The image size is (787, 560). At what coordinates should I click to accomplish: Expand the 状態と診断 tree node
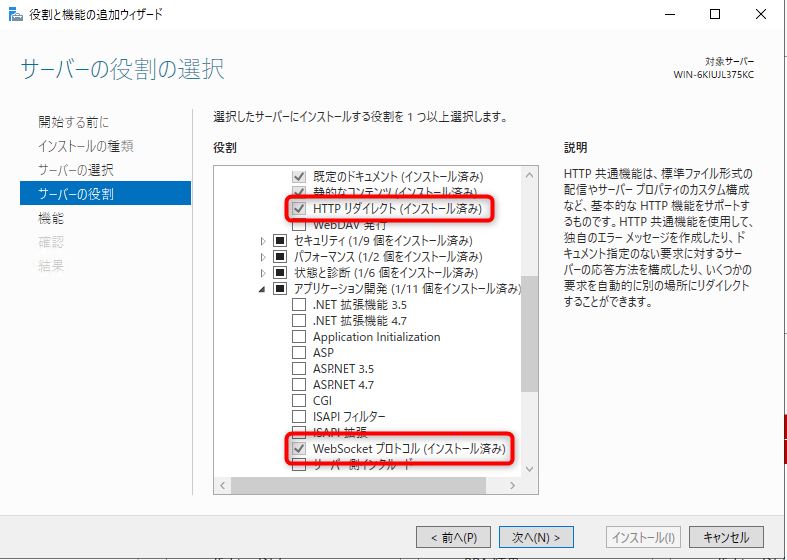pos(264,273)
